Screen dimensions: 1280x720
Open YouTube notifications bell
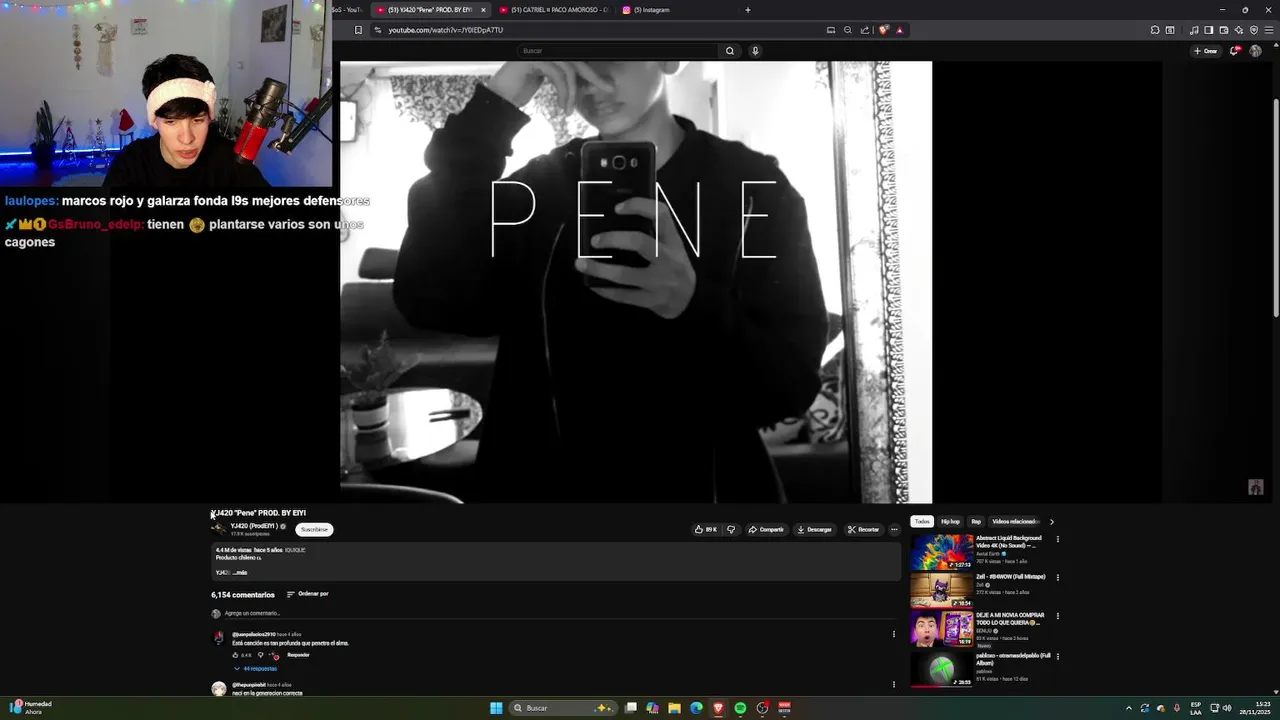click(x=1235, y=51)
